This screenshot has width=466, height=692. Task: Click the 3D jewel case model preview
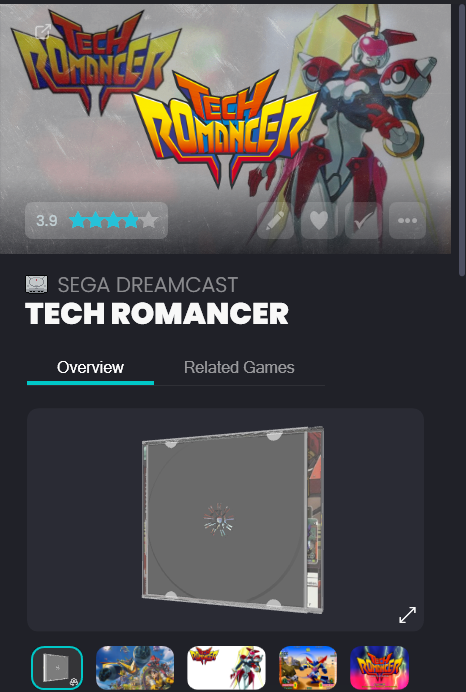coord(233,519)
